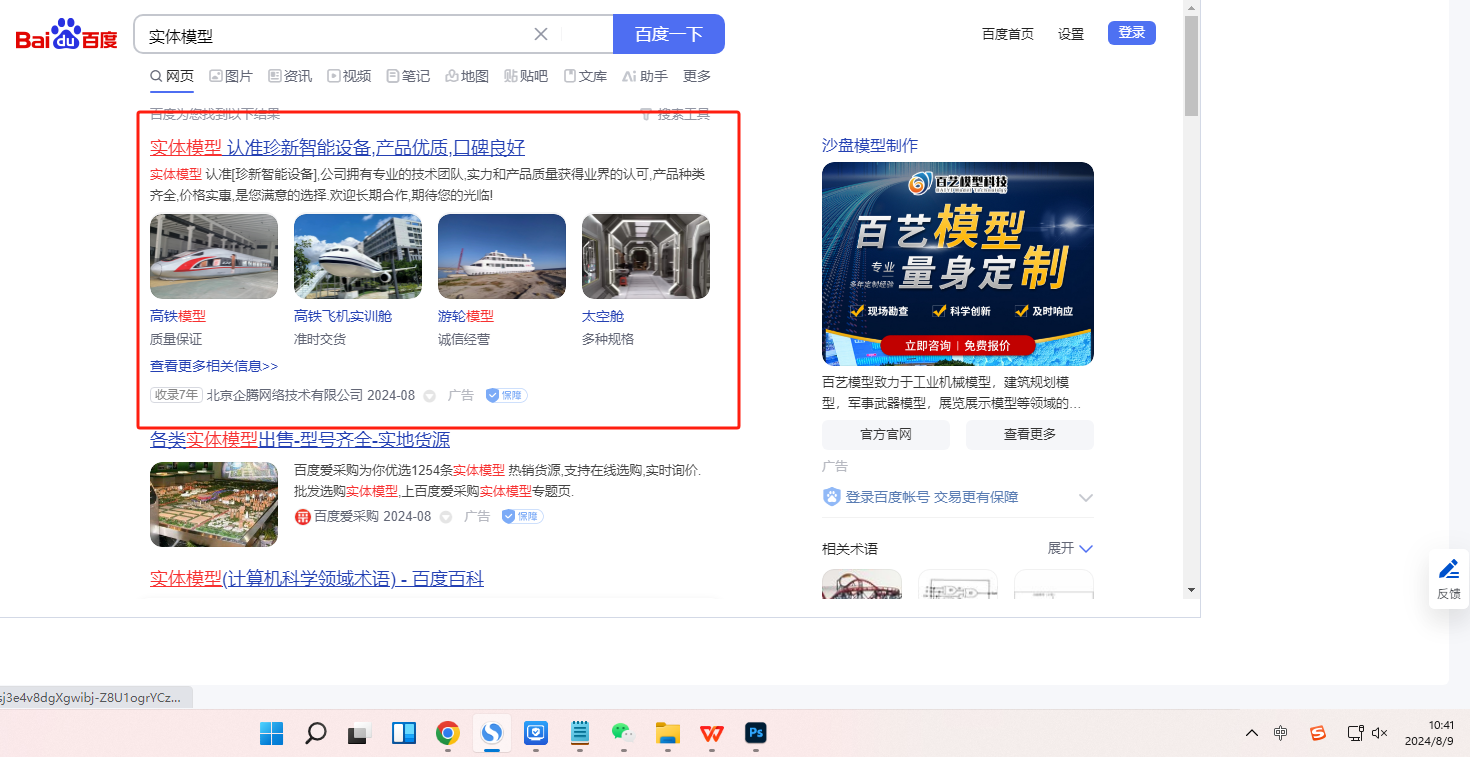Image resolution: width=1470 pixels, height=757 pixels.
Task: Open the 查看更多相关信息>> link
Action: pos(214,366)
